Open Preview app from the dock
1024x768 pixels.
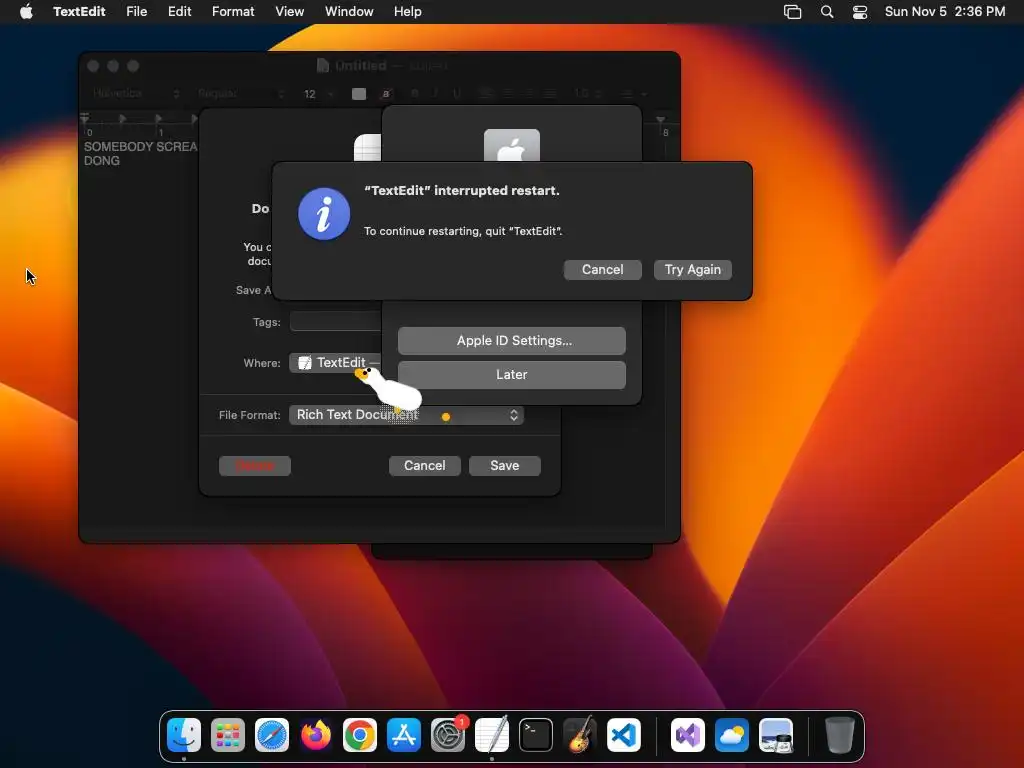point(776,735)
